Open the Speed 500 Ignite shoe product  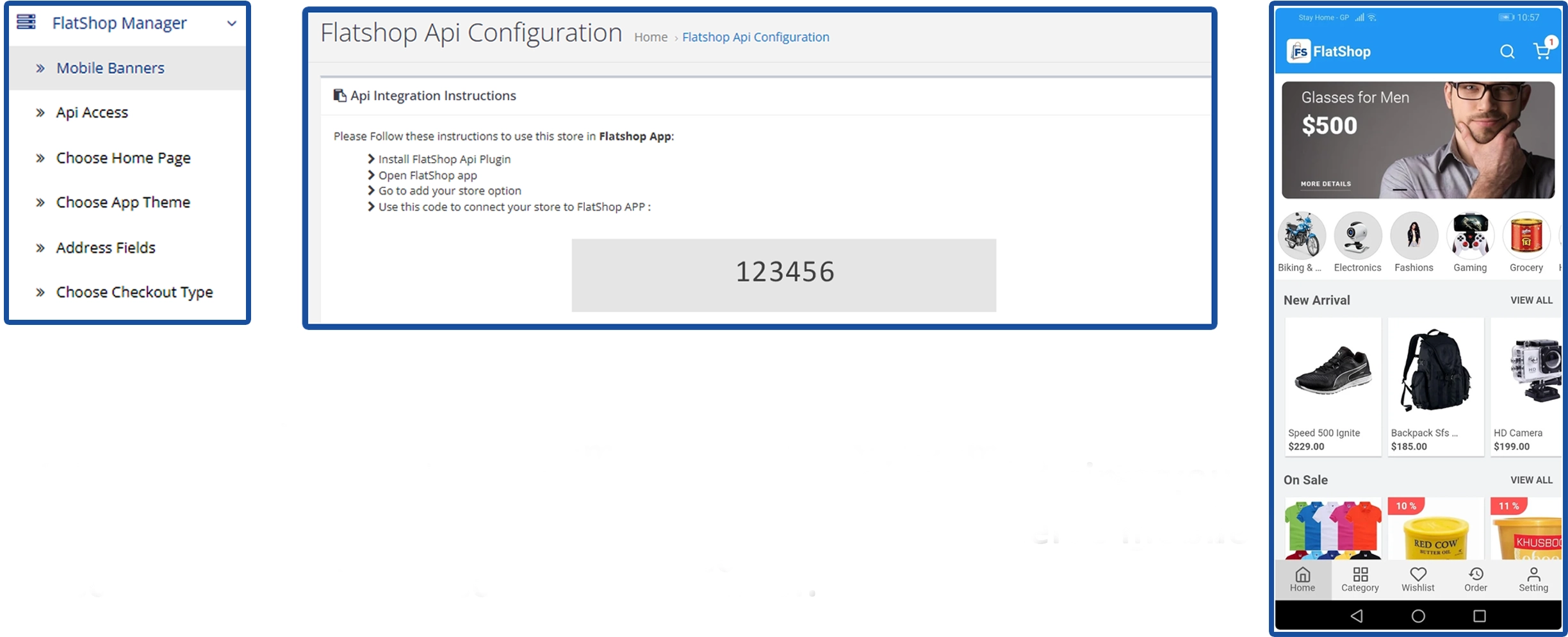(1332, 385)
